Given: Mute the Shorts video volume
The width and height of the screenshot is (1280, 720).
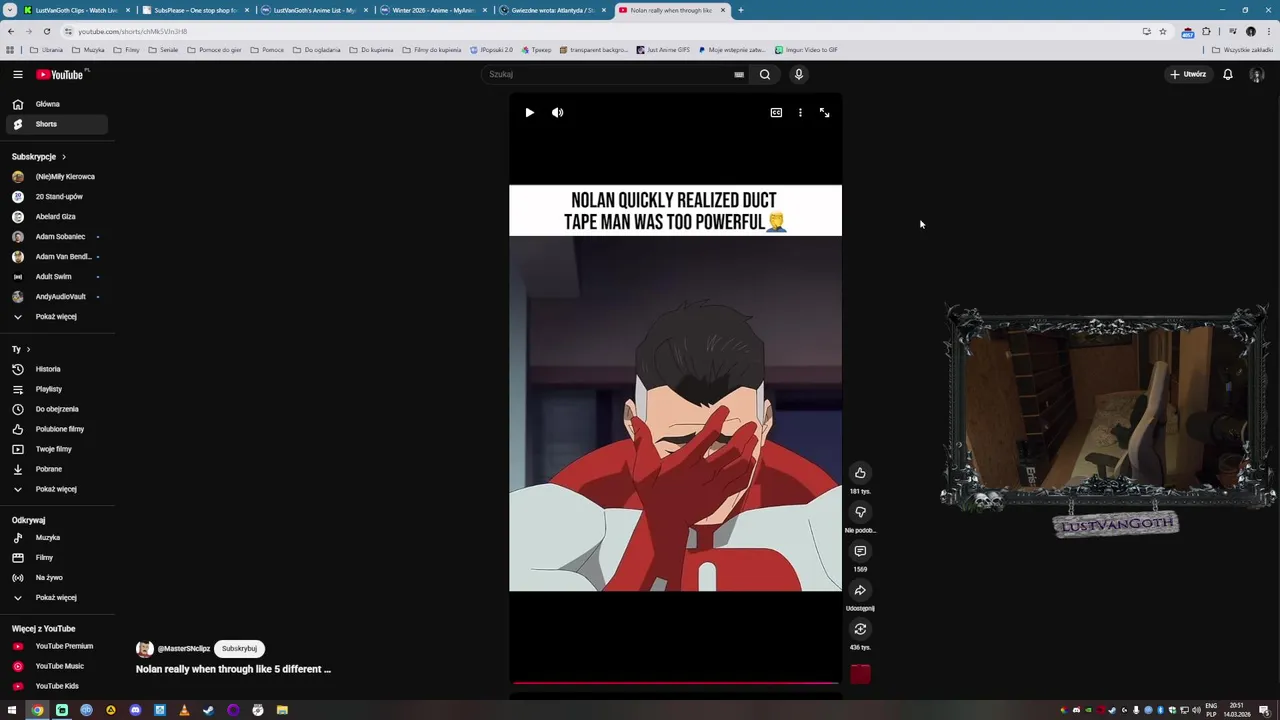Looking at the screenshot, I should (x=558, y=113).
